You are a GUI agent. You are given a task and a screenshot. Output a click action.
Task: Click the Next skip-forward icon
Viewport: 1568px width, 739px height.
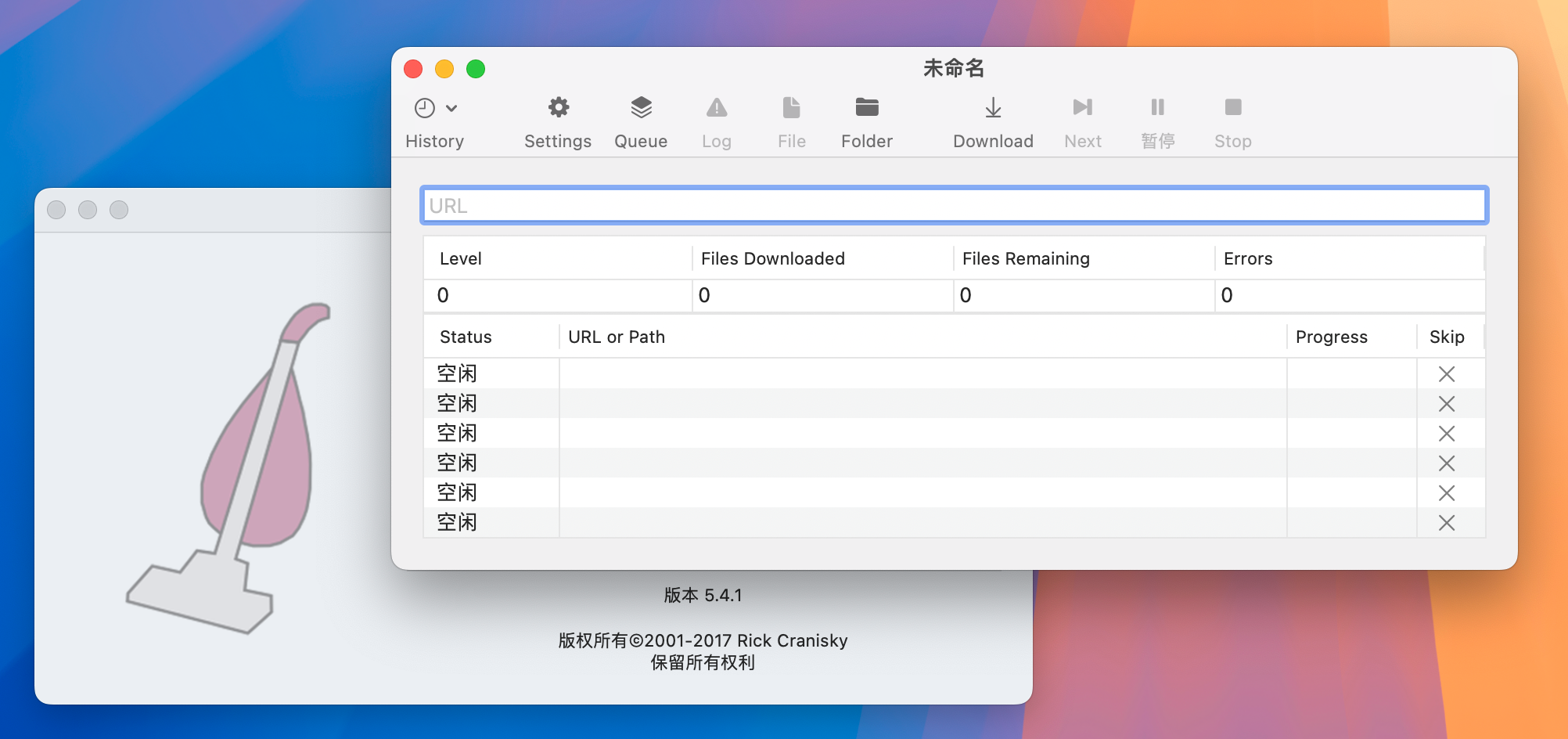click(x=1083, y=107)
